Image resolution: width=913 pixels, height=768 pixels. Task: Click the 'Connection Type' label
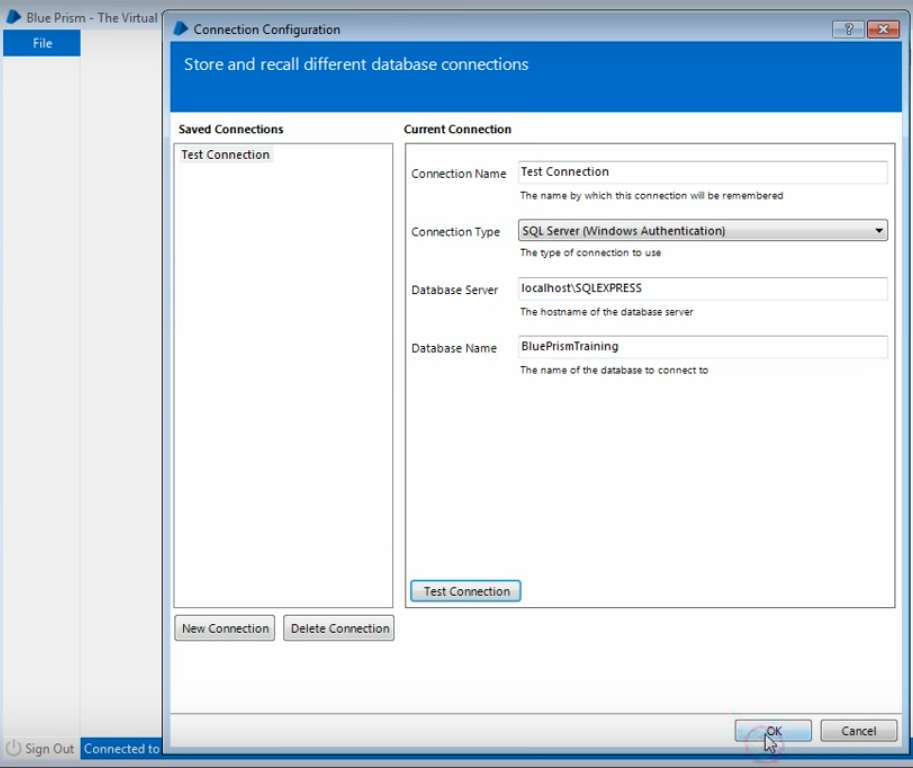[455, 232]
